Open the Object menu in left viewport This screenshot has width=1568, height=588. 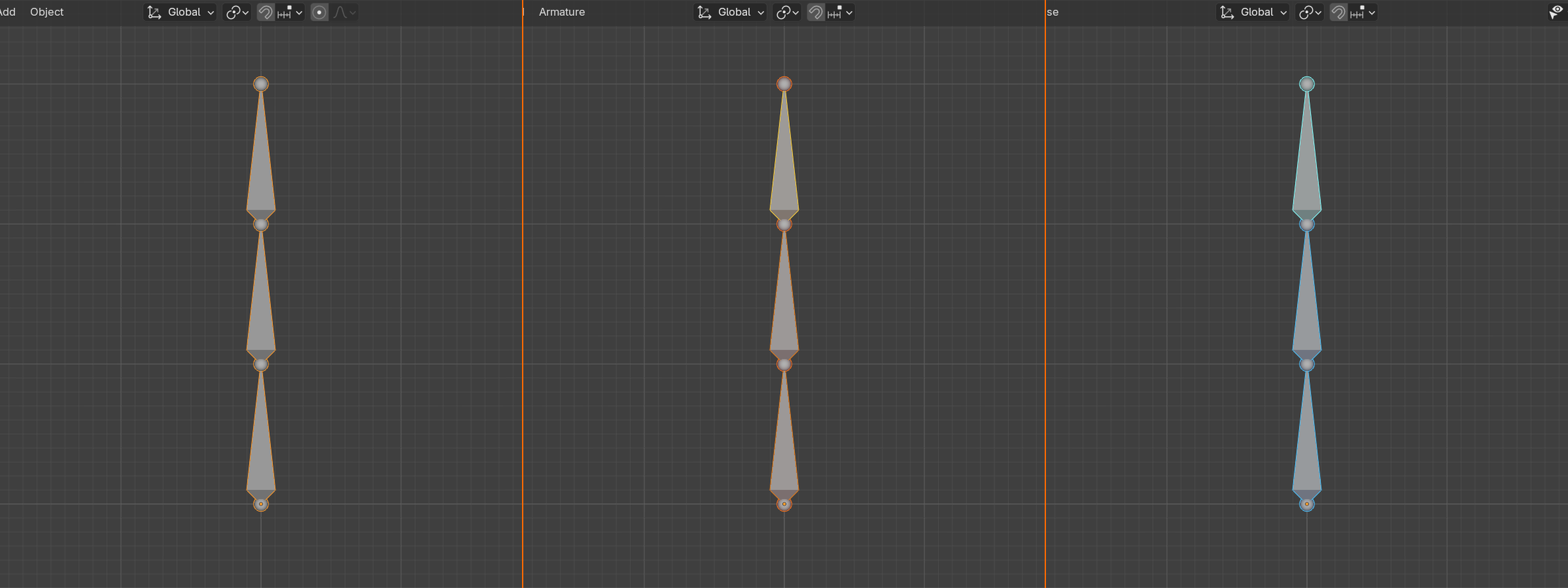tap(47, 12)
